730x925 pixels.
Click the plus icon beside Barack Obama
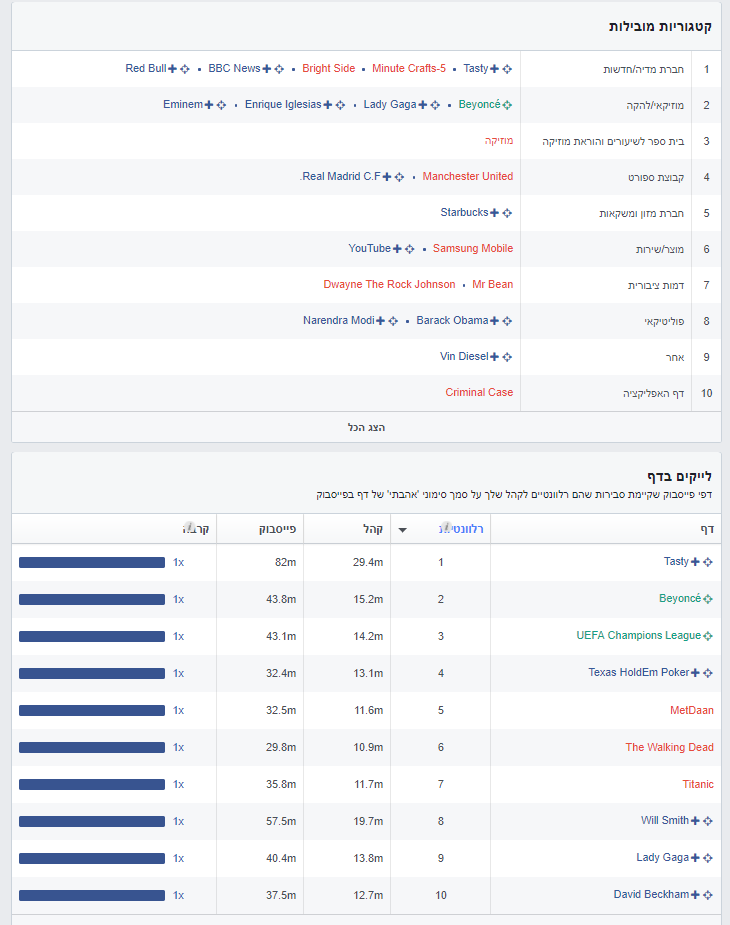[x=495, y=321]
